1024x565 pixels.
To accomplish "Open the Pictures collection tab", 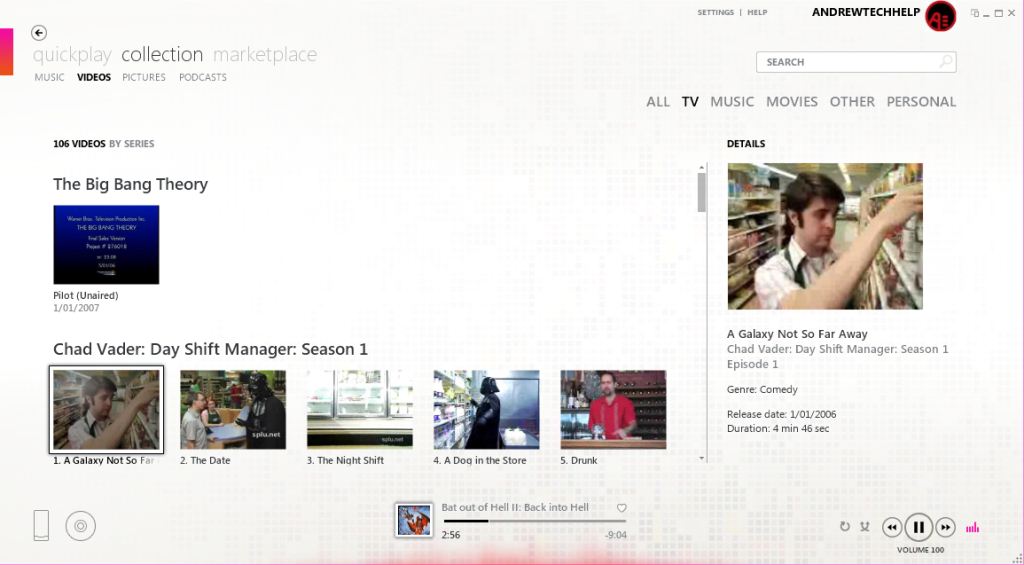I will tap(144, 77).
